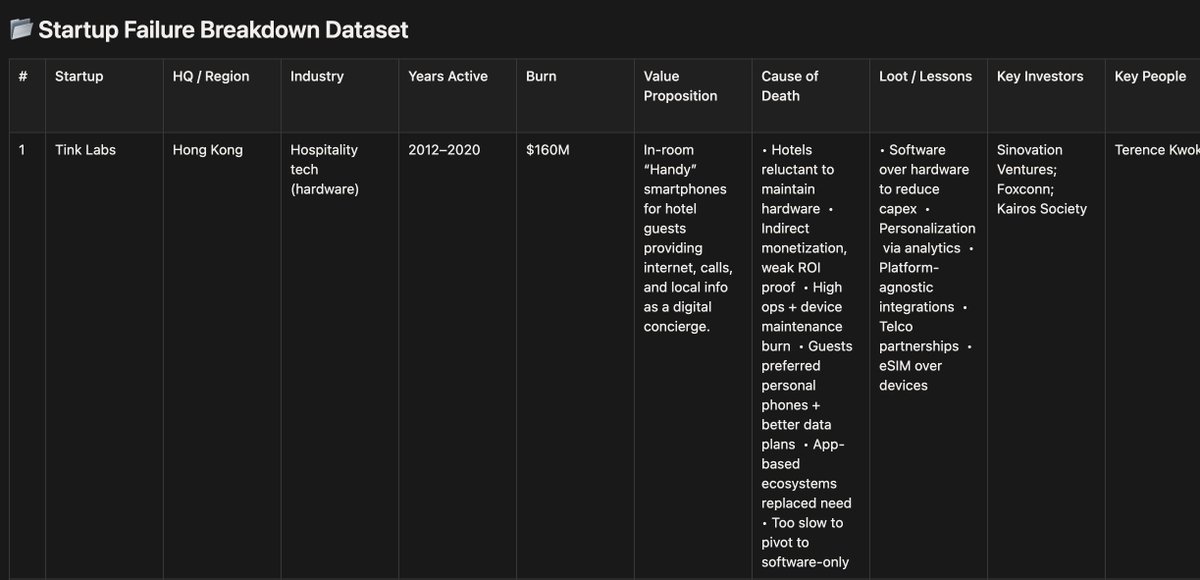Screen dimensions: 1200x580
Task: Select the 'Key People' column header
Action: (x=1154, y=95)
